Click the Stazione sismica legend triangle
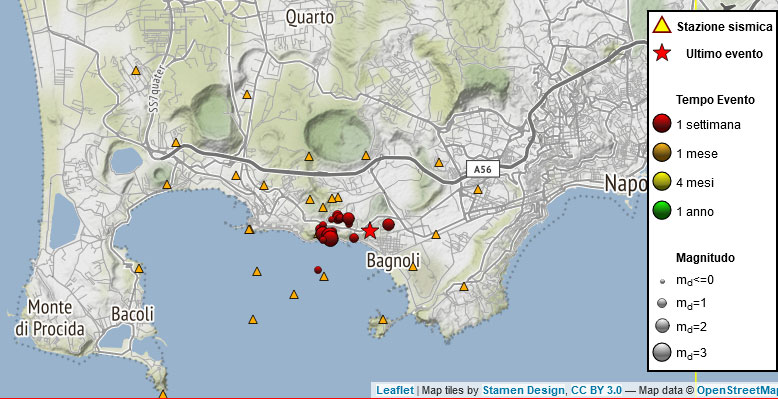Screen dimensions: 778x399 click(662, 25)
